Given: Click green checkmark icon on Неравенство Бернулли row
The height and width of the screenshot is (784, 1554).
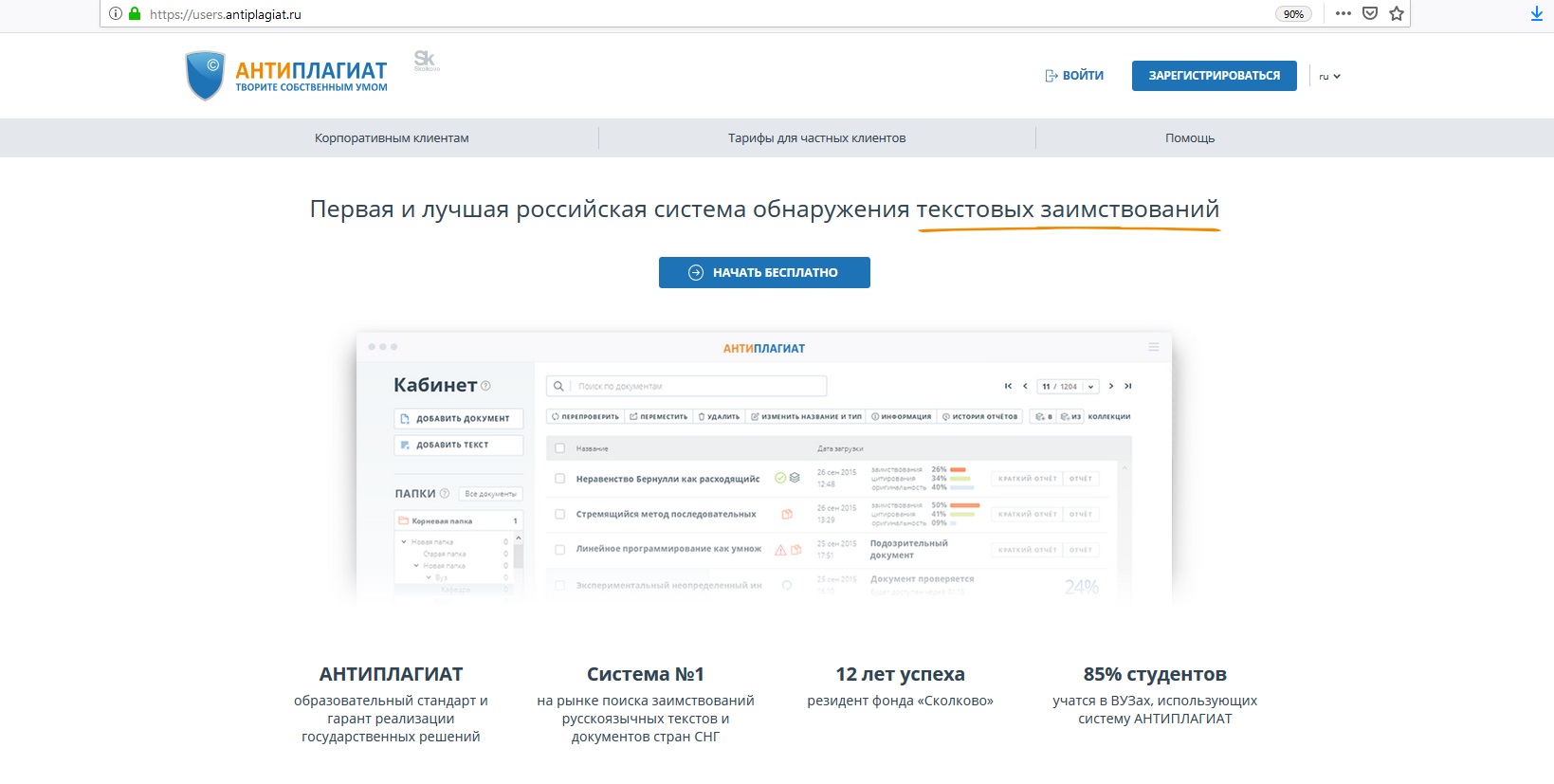Looking at the screenshot, I should coord(780,478).
